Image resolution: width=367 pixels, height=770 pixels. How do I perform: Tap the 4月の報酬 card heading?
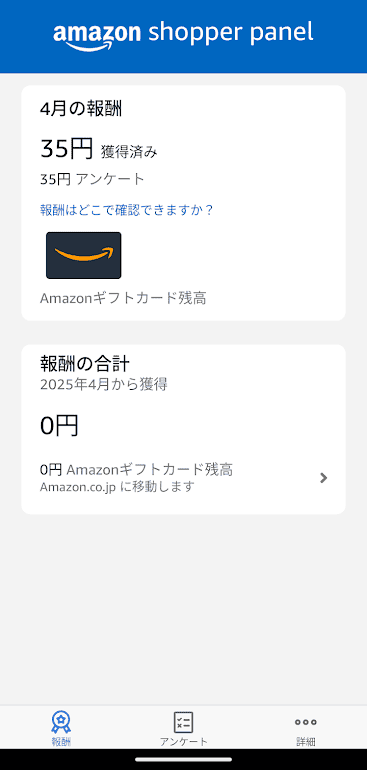81,109
